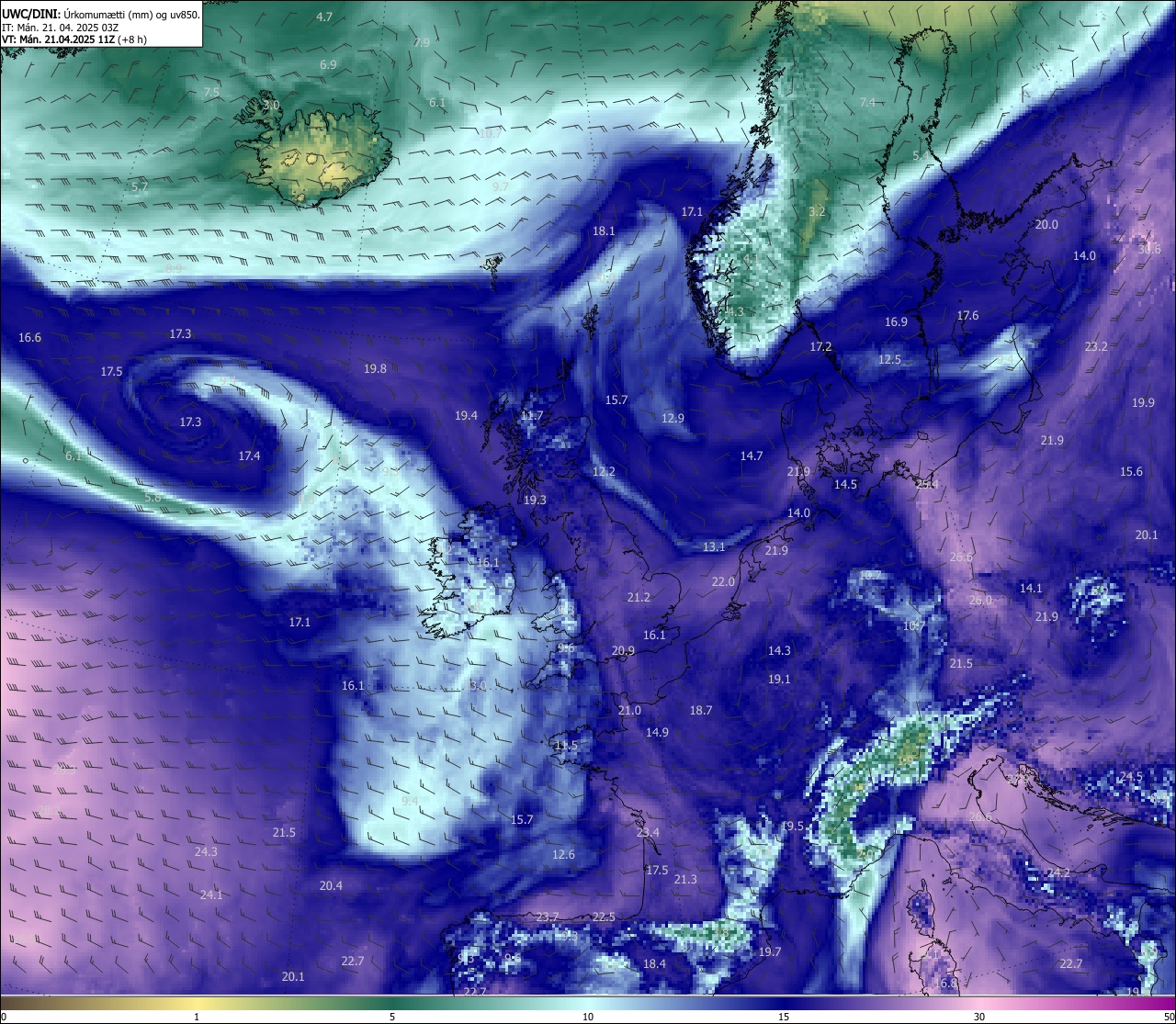The height and width of the screenshot is (1024, 1176).
Task: Click the 12.9 value in North Sea
Action: point(673,419)
